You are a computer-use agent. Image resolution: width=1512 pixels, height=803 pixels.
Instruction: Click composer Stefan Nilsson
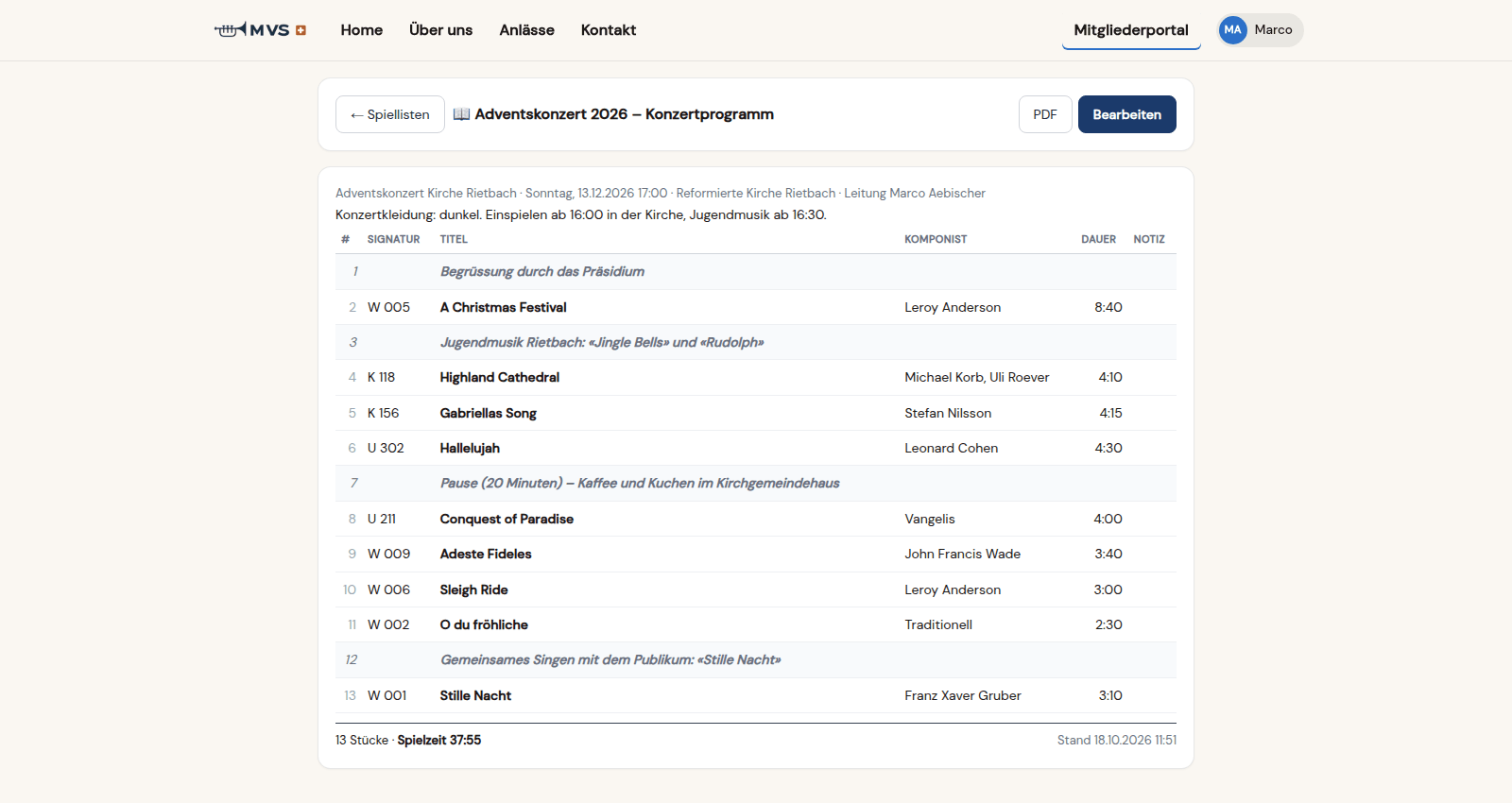click(x=948, y=413)
